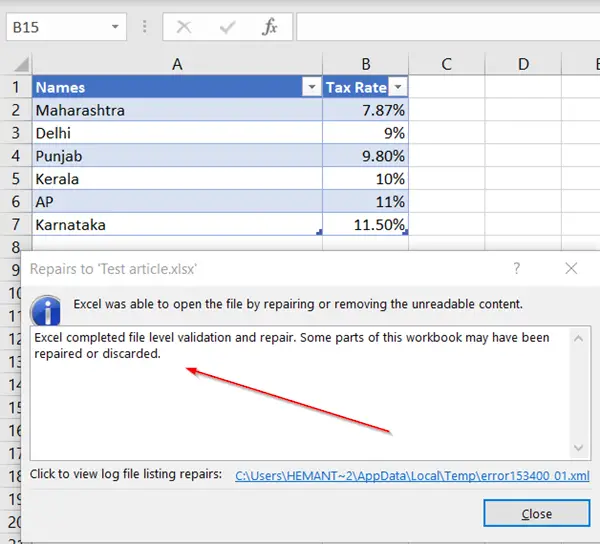Viewport: 600px width, 544px height.
Task: Select row 3 header
Action: 16,133
